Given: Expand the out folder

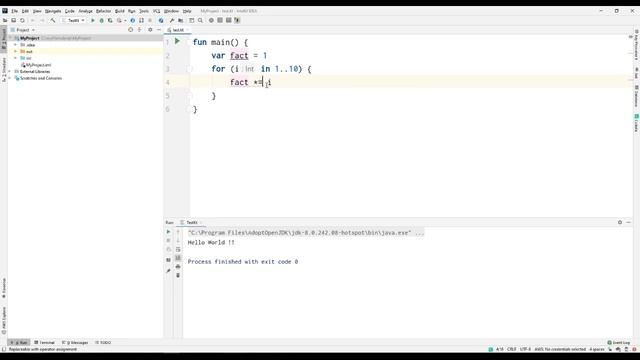Looking at the screenshot, I should coord(16,51).
